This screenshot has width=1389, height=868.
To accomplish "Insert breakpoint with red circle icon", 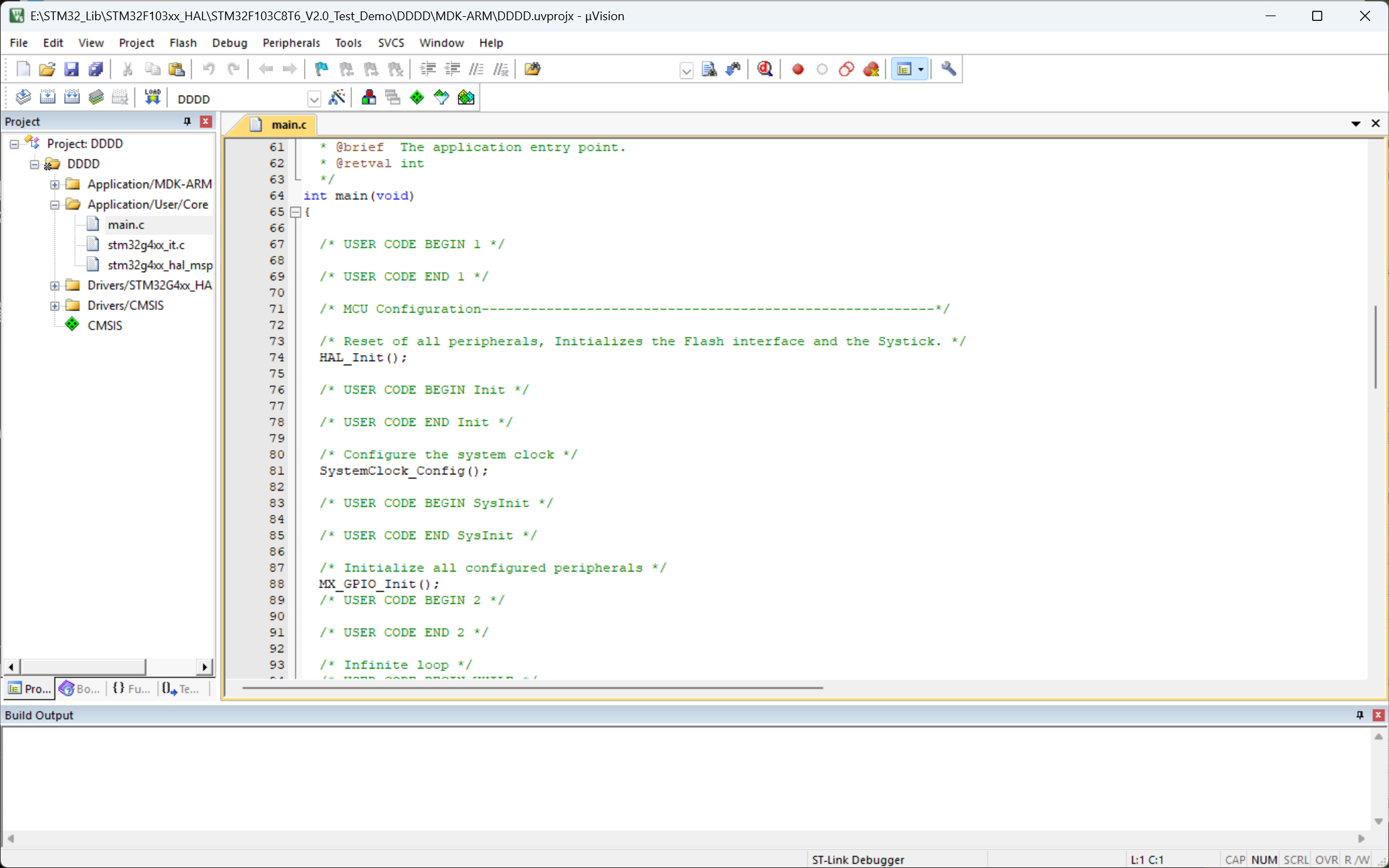I will coord(798,69).
